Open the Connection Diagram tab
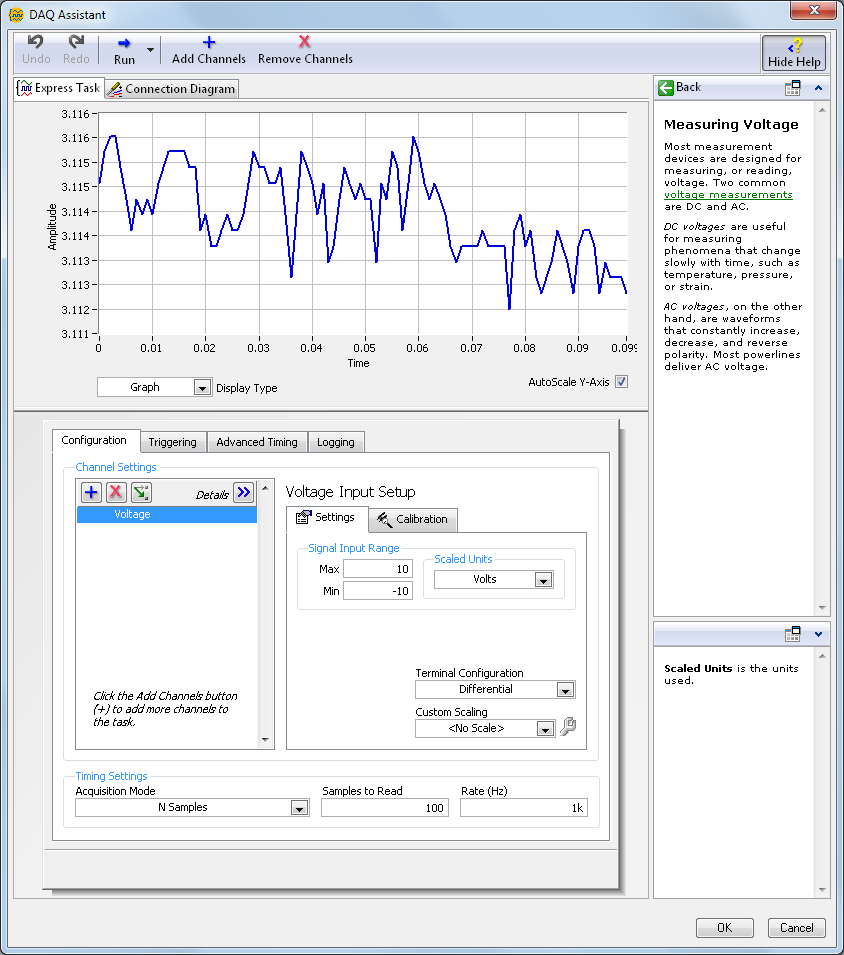 (171, 89)
